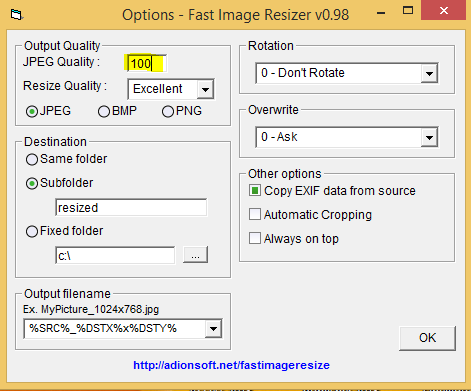Click the subfolder name field containing resized

click(131, 207)
